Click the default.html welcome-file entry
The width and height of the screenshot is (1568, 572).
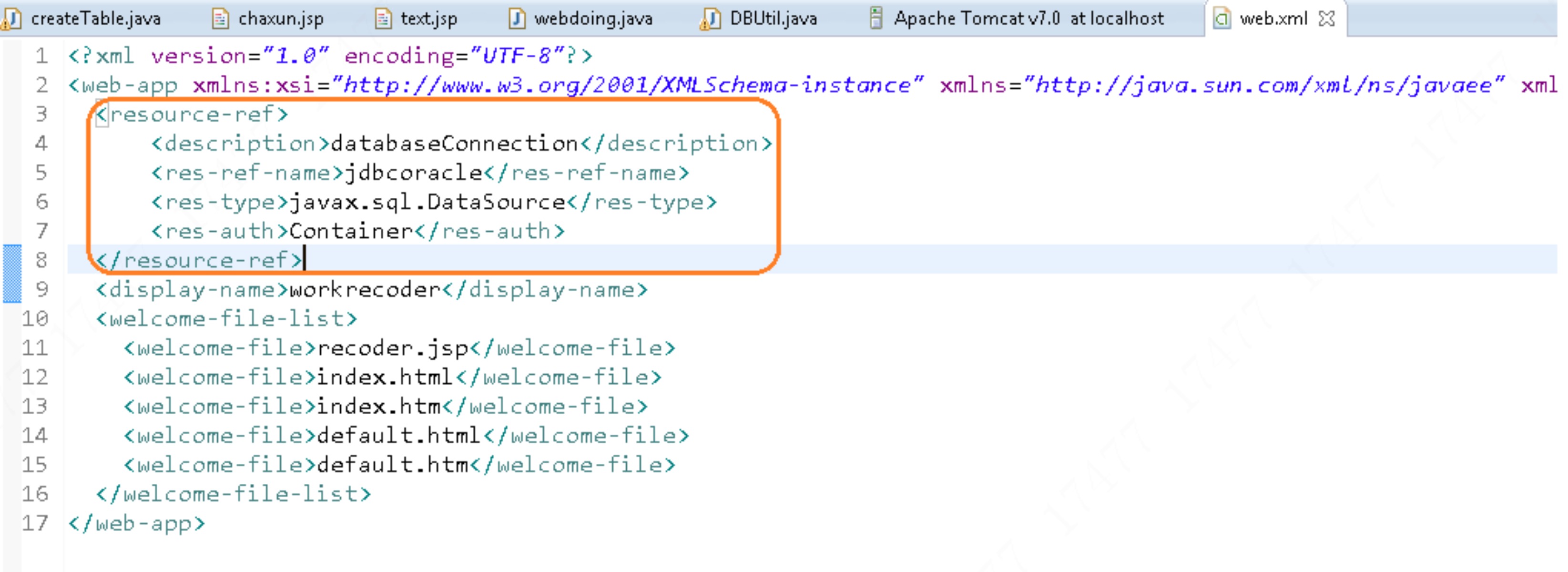pos(399,436)
